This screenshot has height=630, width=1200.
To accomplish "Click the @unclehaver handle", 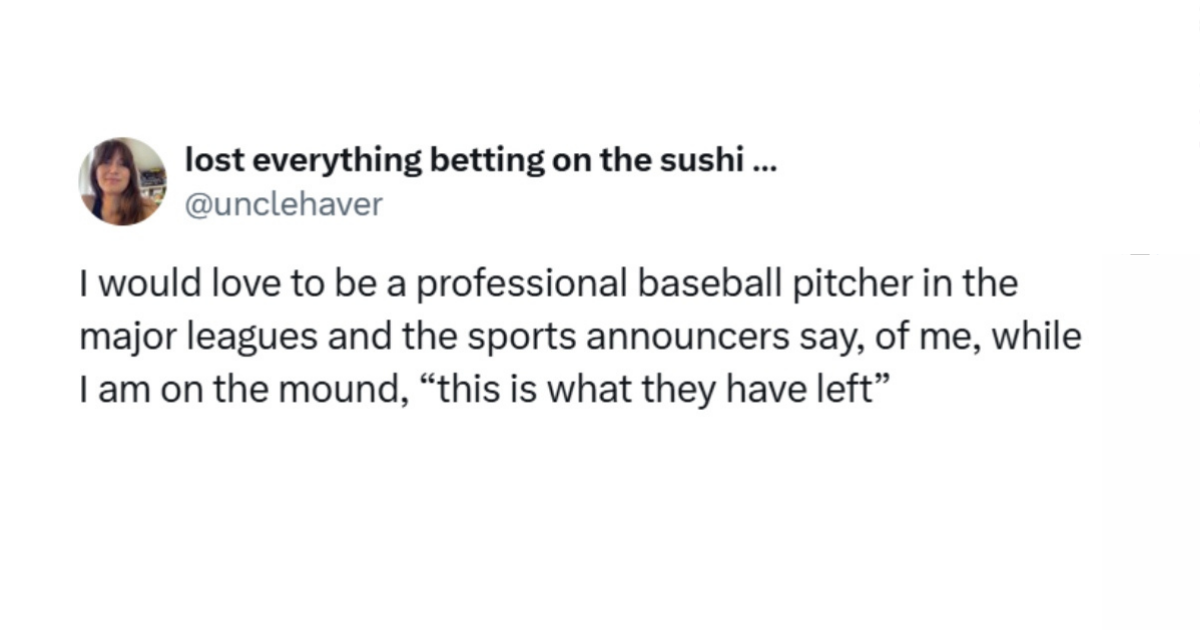I will click(284, 205).
